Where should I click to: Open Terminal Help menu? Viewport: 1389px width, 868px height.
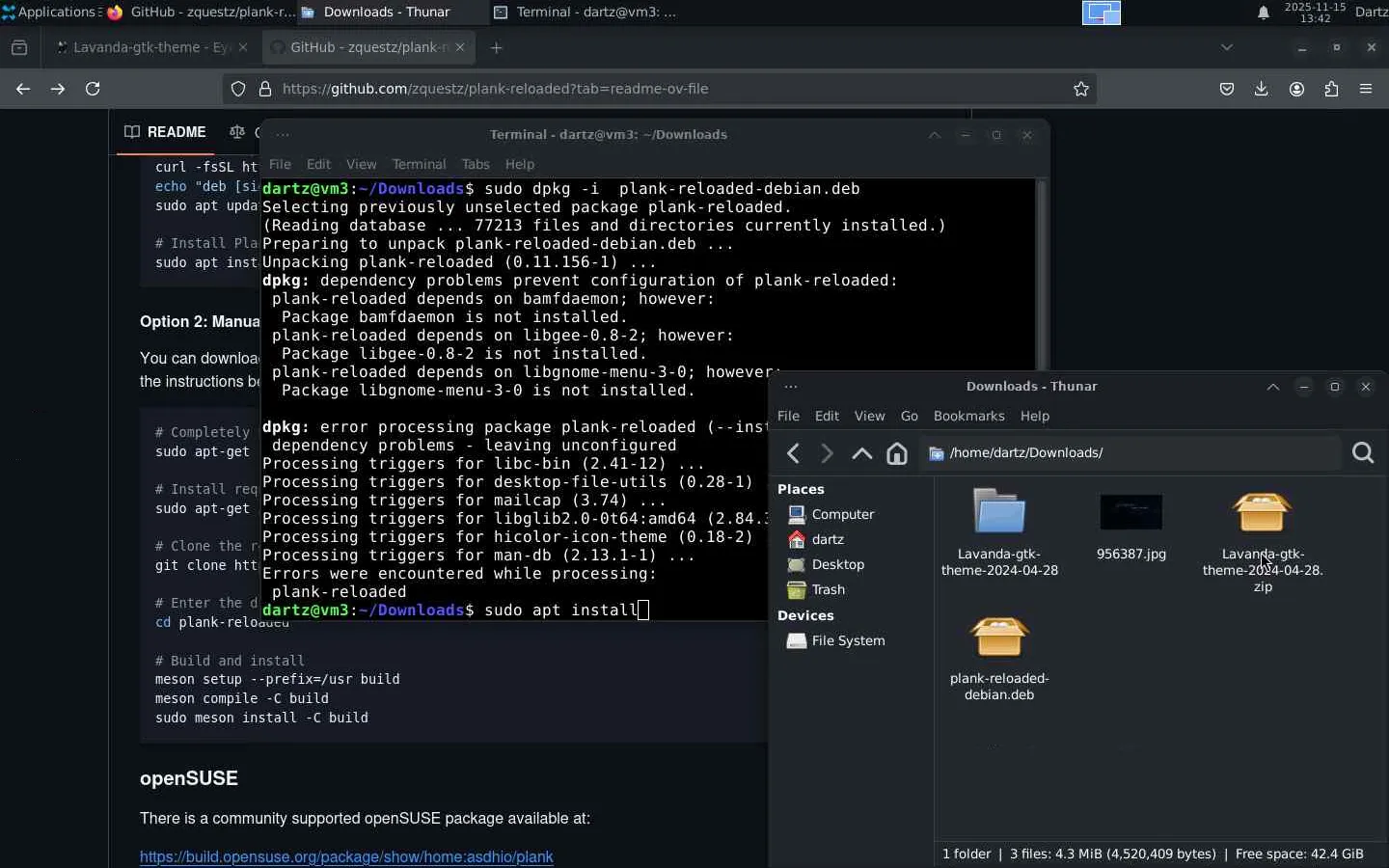pyautogui.click(x=519, y=165)
